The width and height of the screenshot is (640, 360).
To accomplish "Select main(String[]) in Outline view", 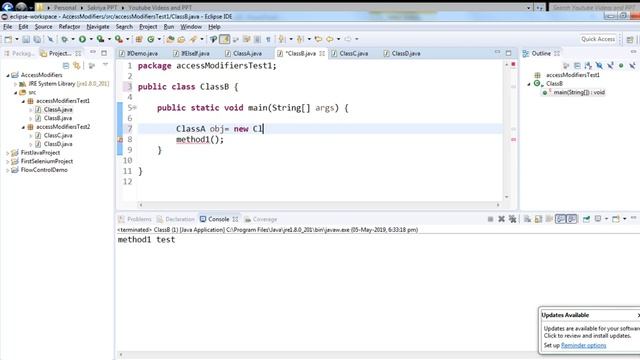I will pyautogui.click(x=579, y=93).
